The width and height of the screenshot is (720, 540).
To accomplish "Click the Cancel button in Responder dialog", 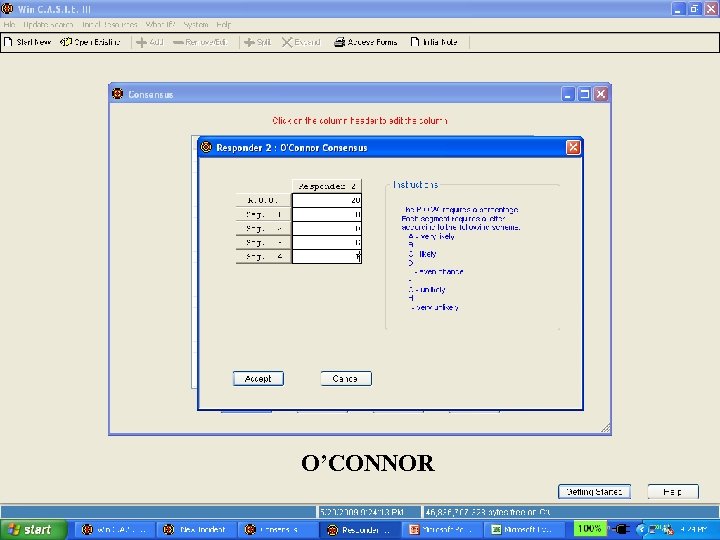I will pos(346,379).
